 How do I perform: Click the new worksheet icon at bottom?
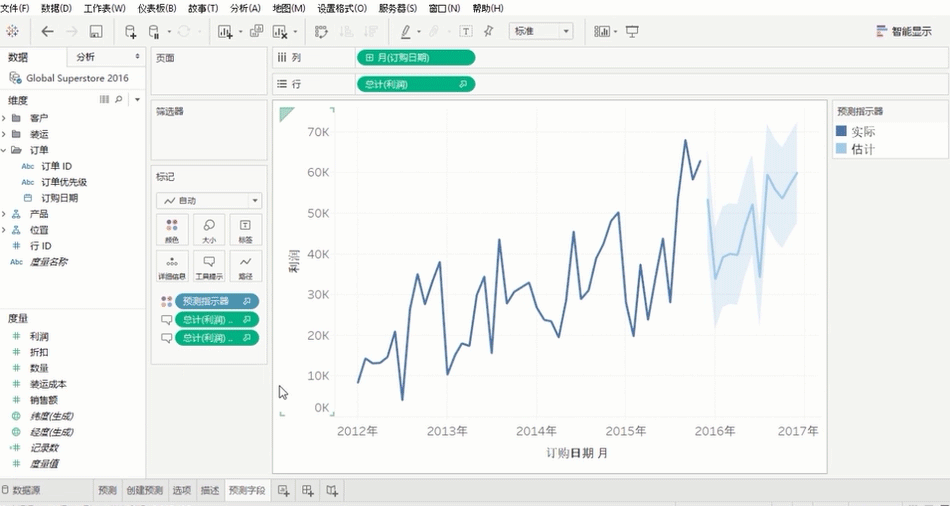point(284,490)
